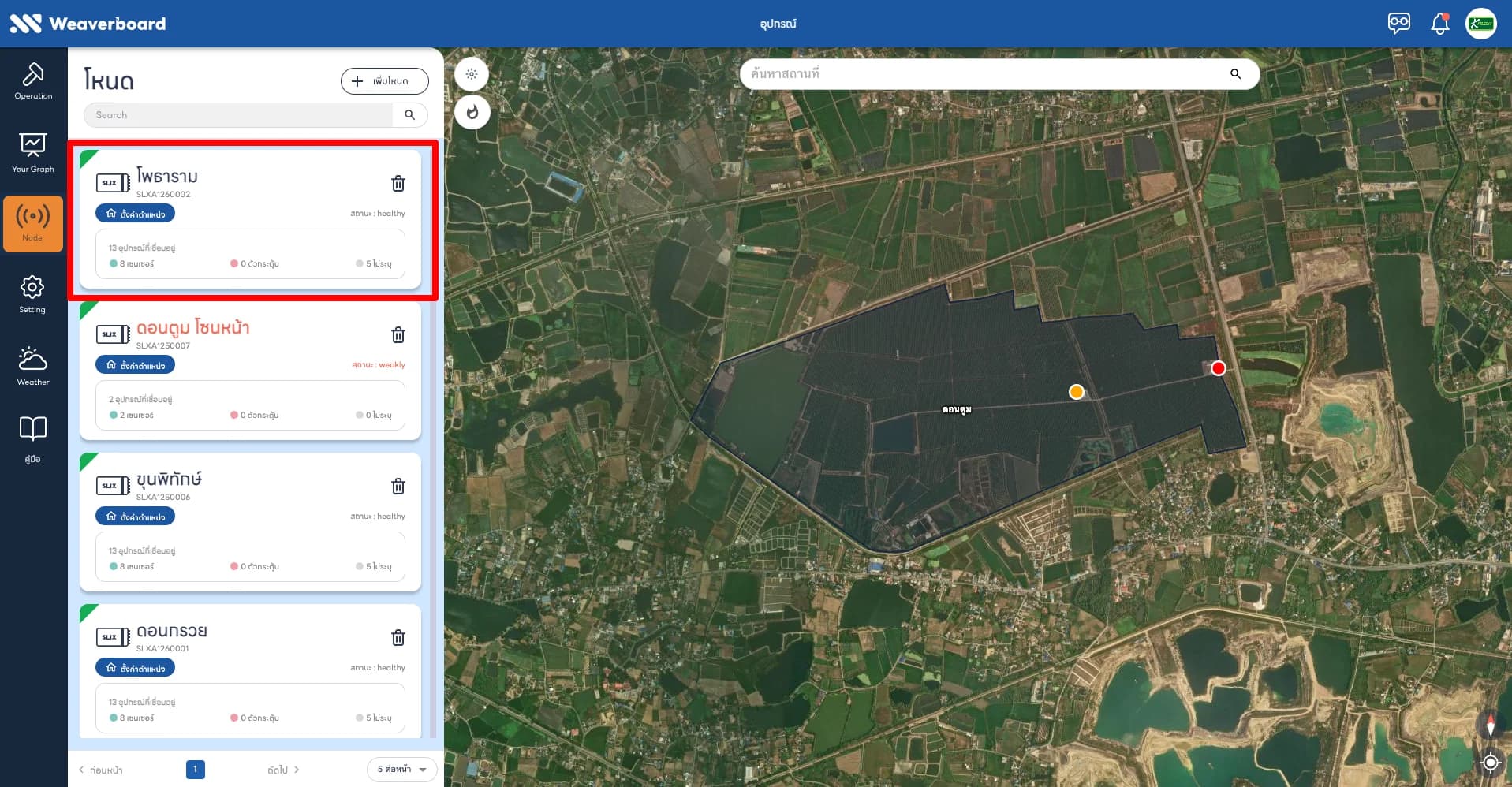Image resolution: width=1512 pixels, height=787 pixels.
Task: Click the orange map marker
Action: pyautogui.click(x=1077, y=392)
